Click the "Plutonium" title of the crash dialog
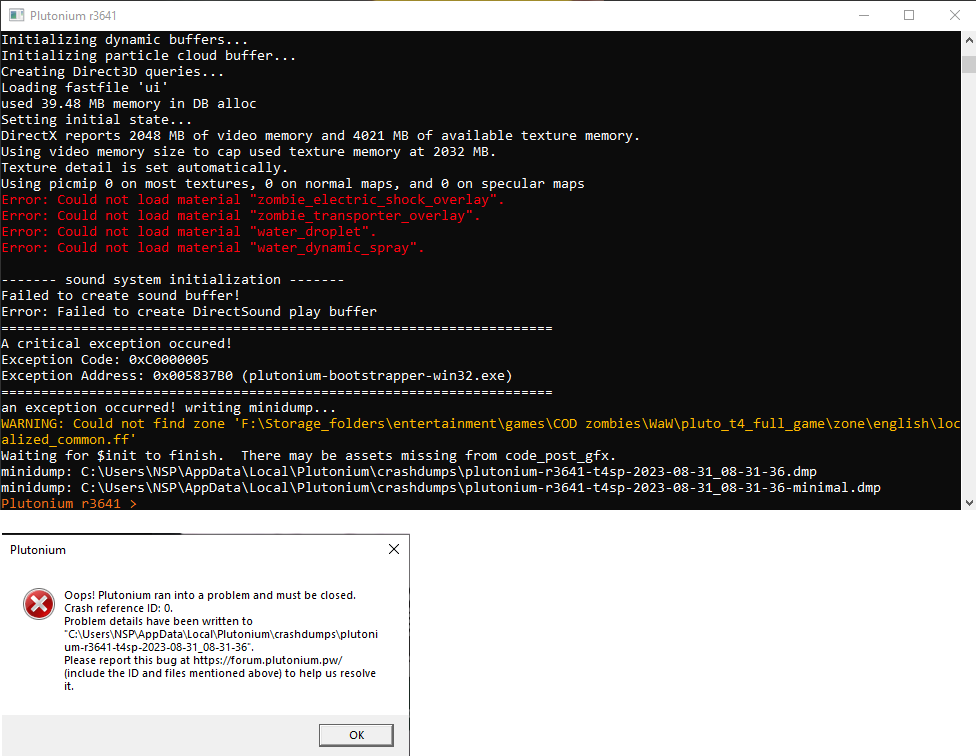 coord(38,550)
